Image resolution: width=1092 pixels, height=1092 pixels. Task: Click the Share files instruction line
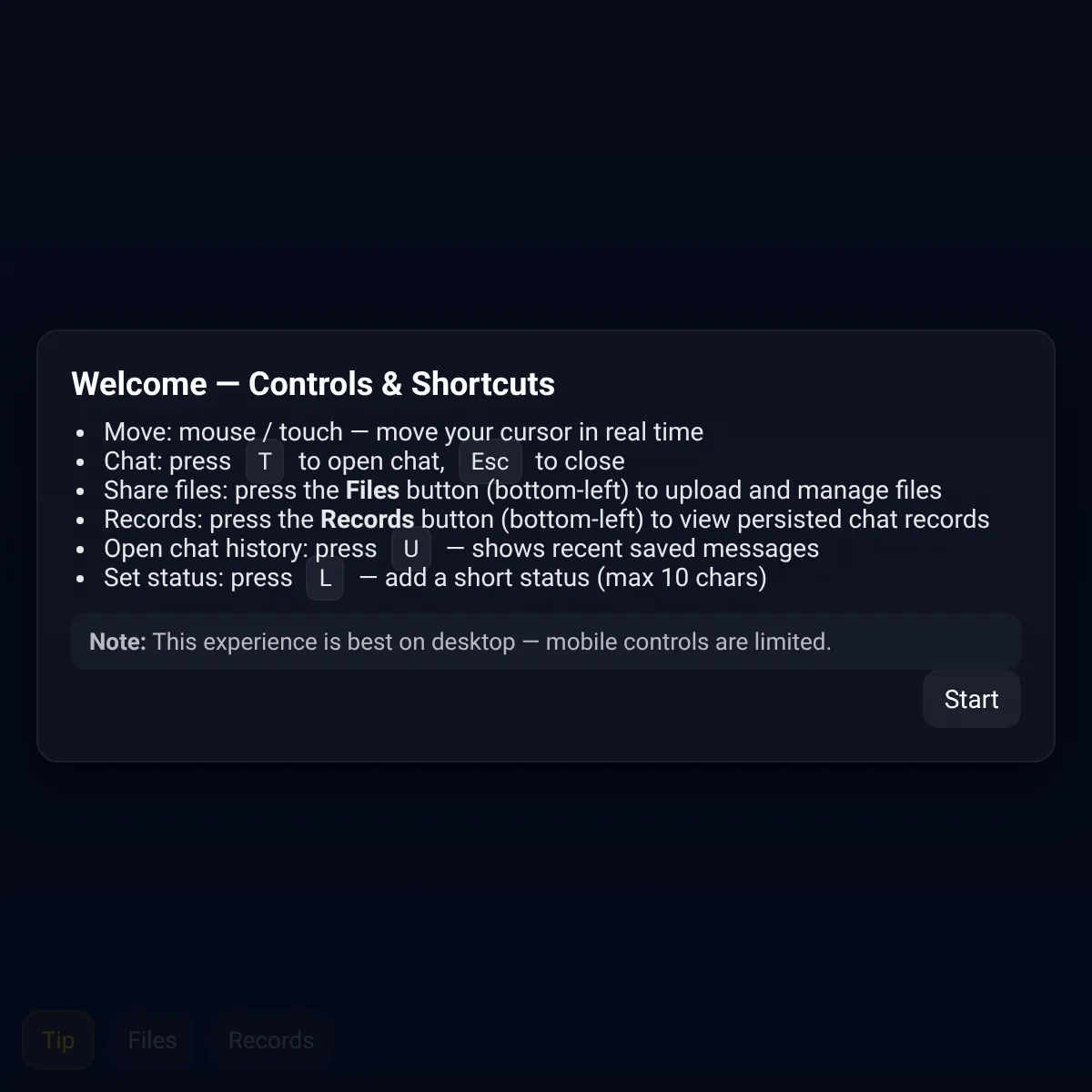(522, 490)
